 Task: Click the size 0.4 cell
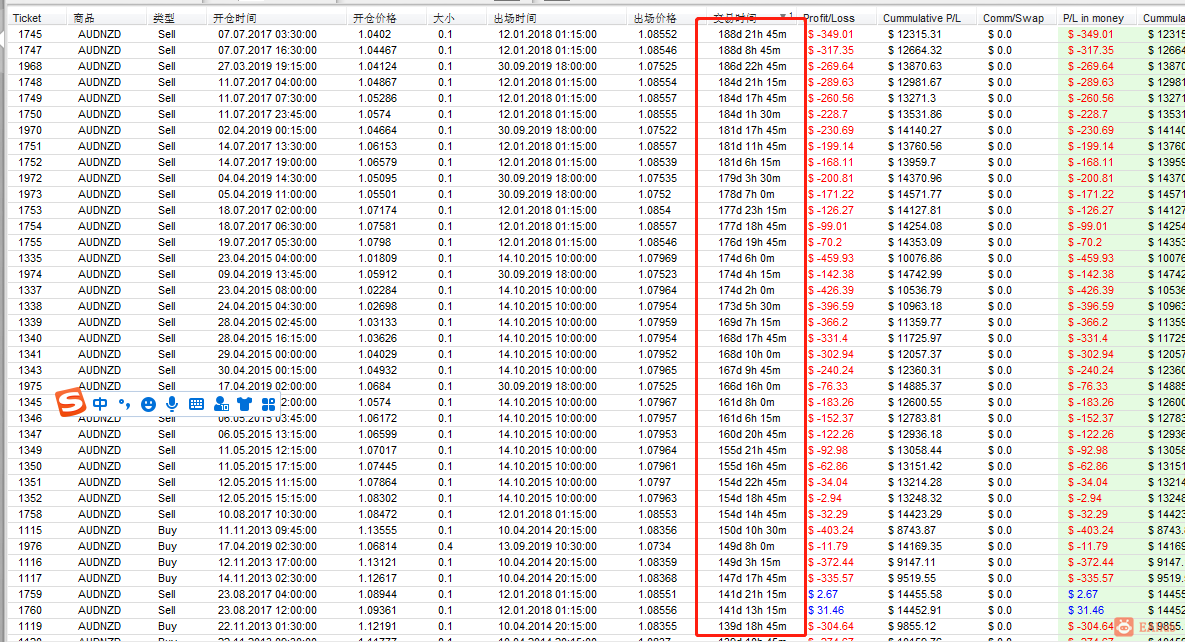tap(445, 546)
